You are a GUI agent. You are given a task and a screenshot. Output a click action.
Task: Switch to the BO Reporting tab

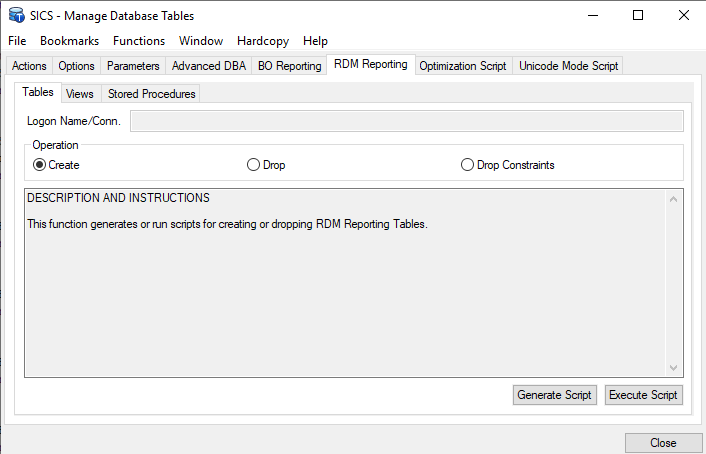(289, 66)
